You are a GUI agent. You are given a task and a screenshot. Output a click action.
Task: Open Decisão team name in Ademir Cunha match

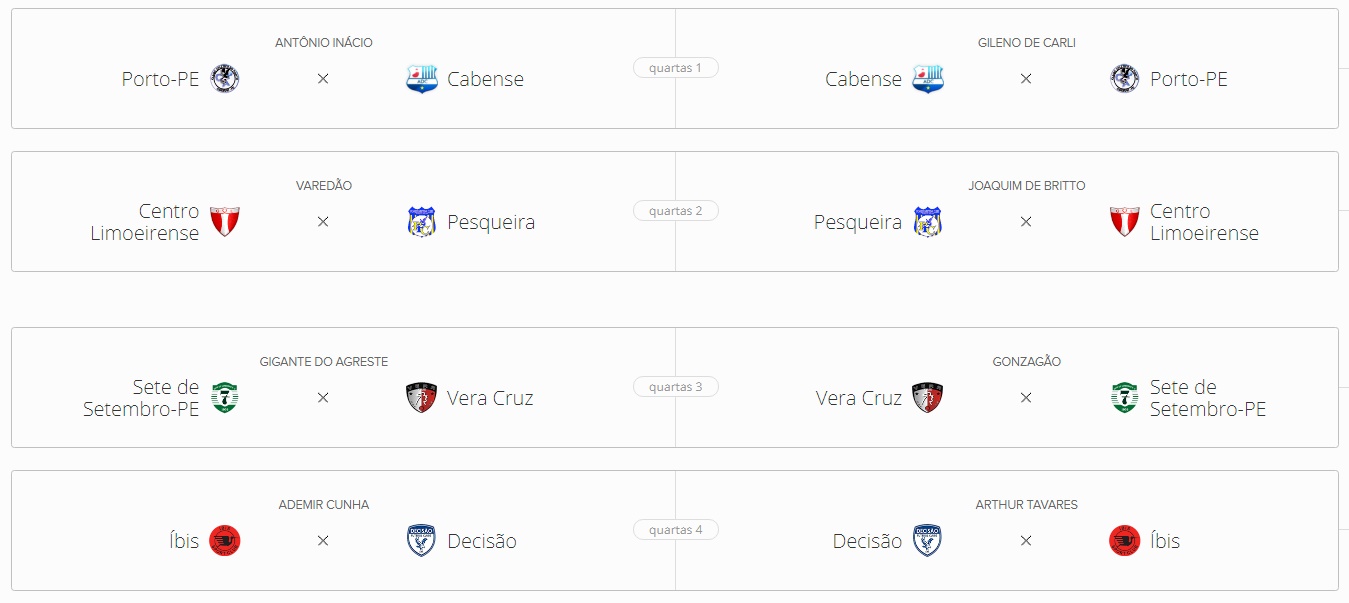(x=482, y=541)
